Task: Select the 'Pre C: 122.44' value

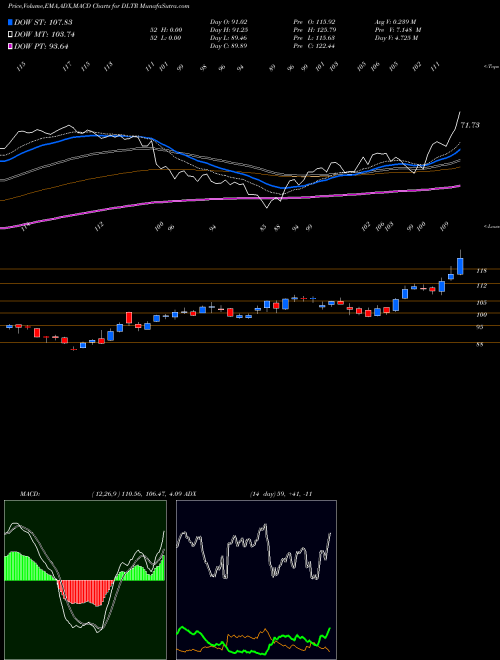Action: pos(314,46)
